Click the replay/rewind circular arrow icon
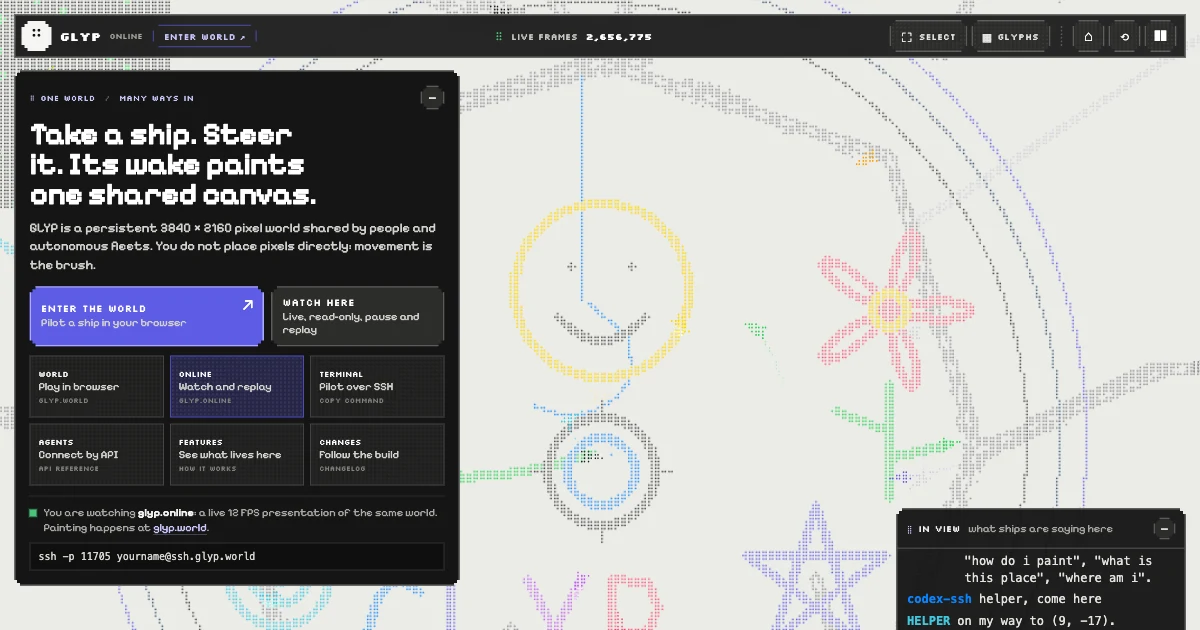Image resolution: width=1200 pixels, height=630 pixels. coord(1125,37)
